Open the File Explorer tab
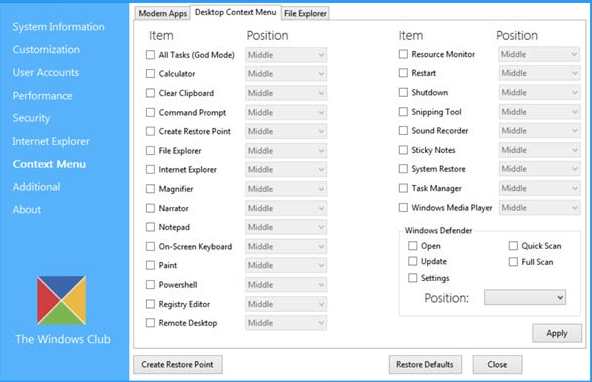 tap(305, 13)
